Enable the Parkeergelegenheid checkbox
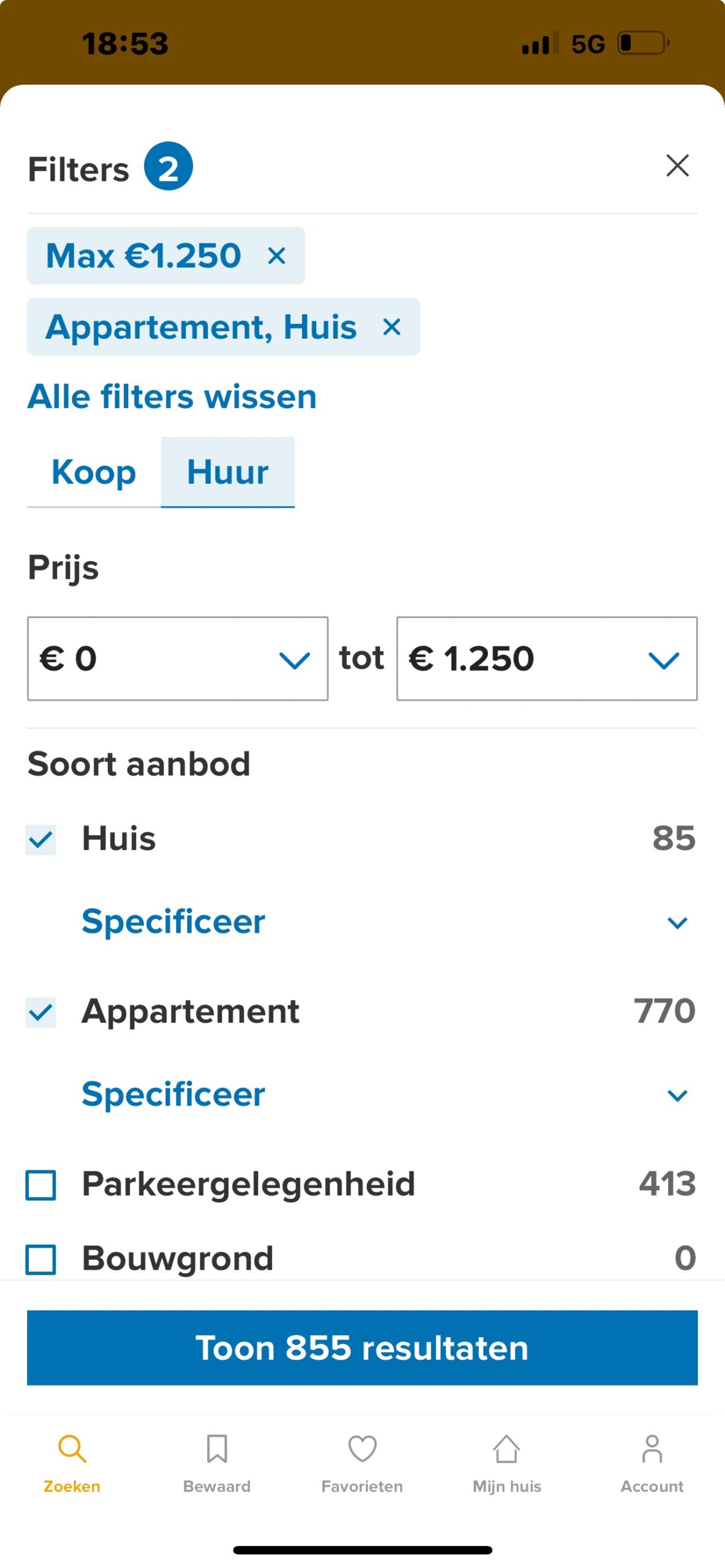The width and height of the screenshot is (725, 1568). pos(41,1185)
